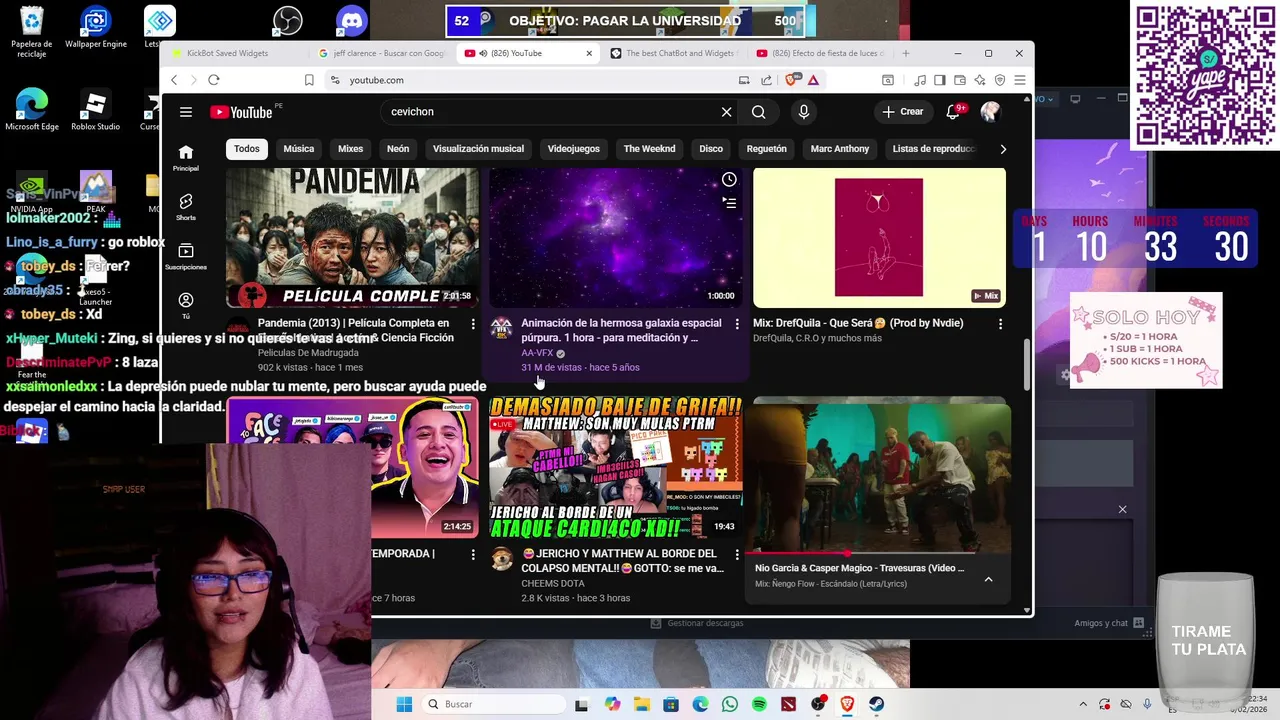
Task: Bookmark this page in Brave
Action: click(309, 80)
